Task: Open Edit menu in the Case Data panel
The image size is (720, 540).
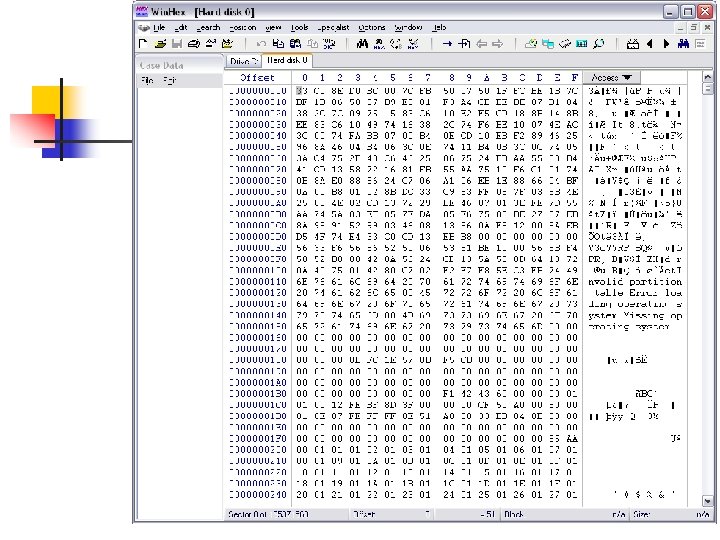Action: pyautogui.click(x=169, y=81)
